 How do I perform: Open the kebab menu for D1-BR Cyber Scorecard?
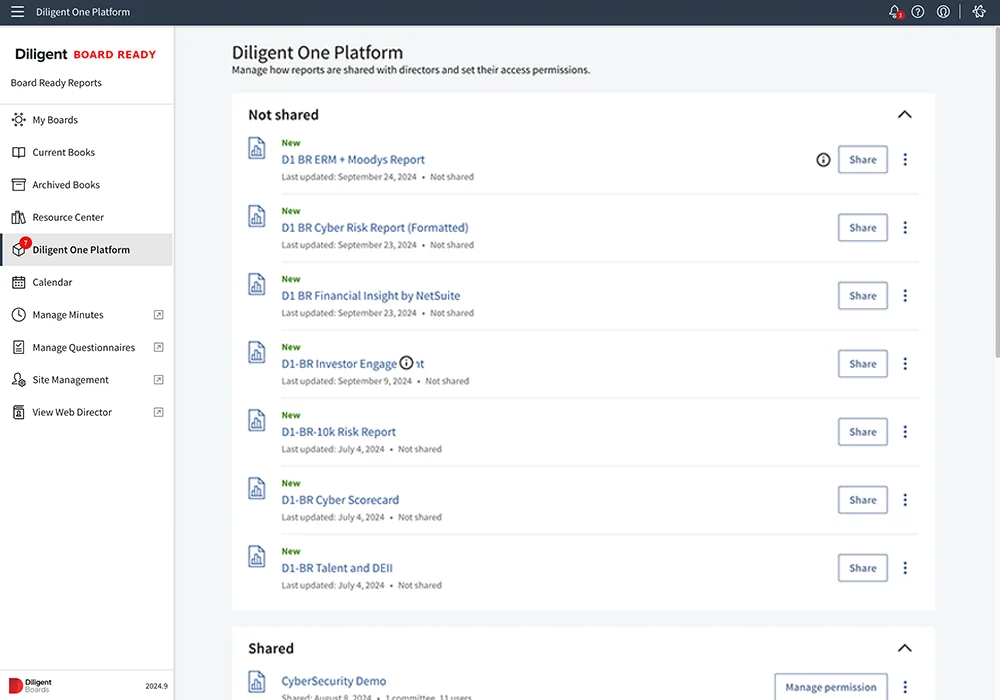(x=905, y=499)
